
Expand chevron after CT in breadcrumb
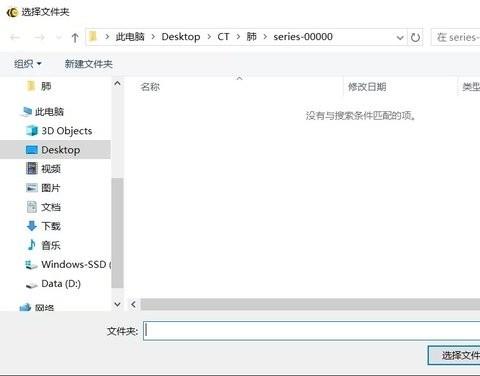(x=238, y=37)
